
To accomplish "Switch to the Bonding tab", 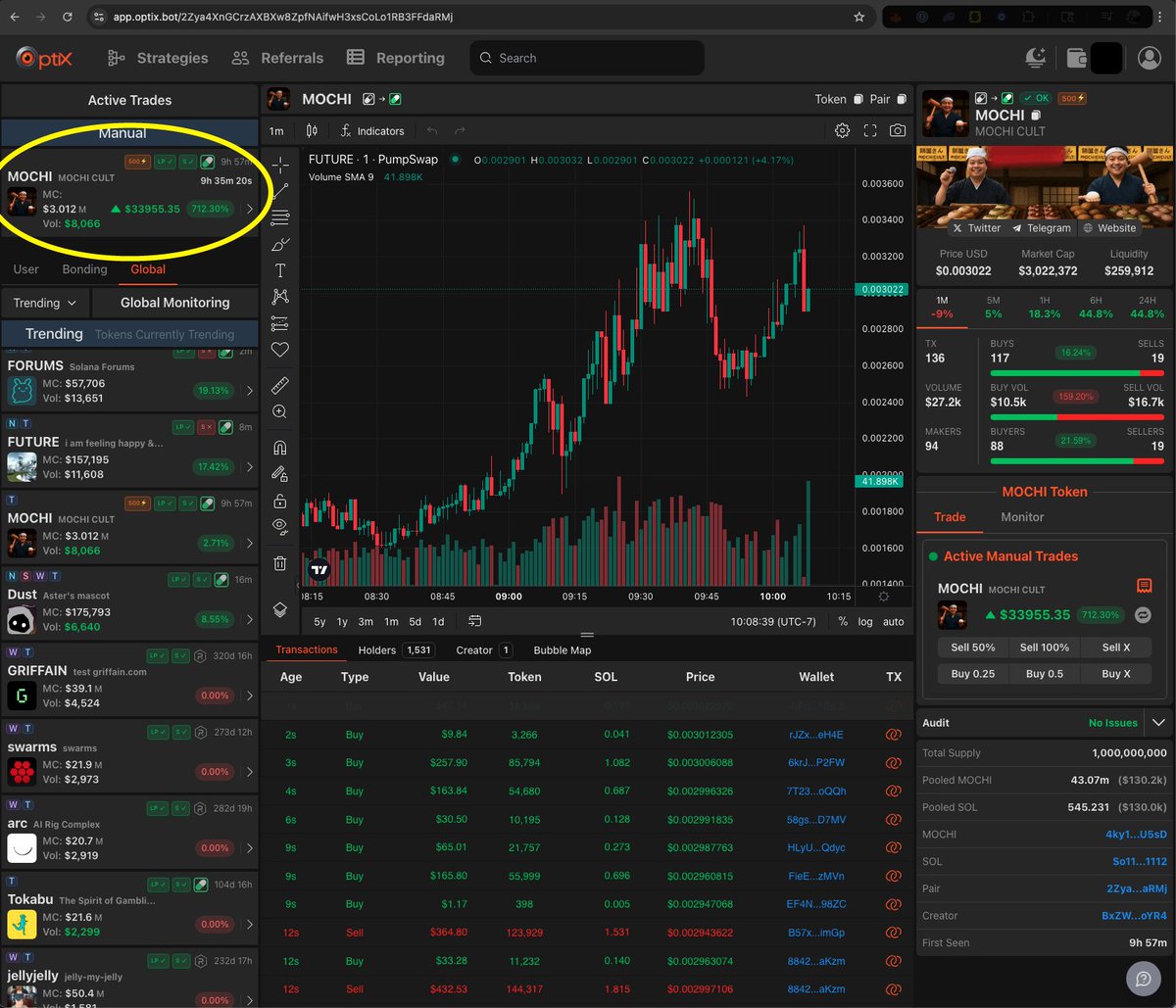I will (84, 269).
